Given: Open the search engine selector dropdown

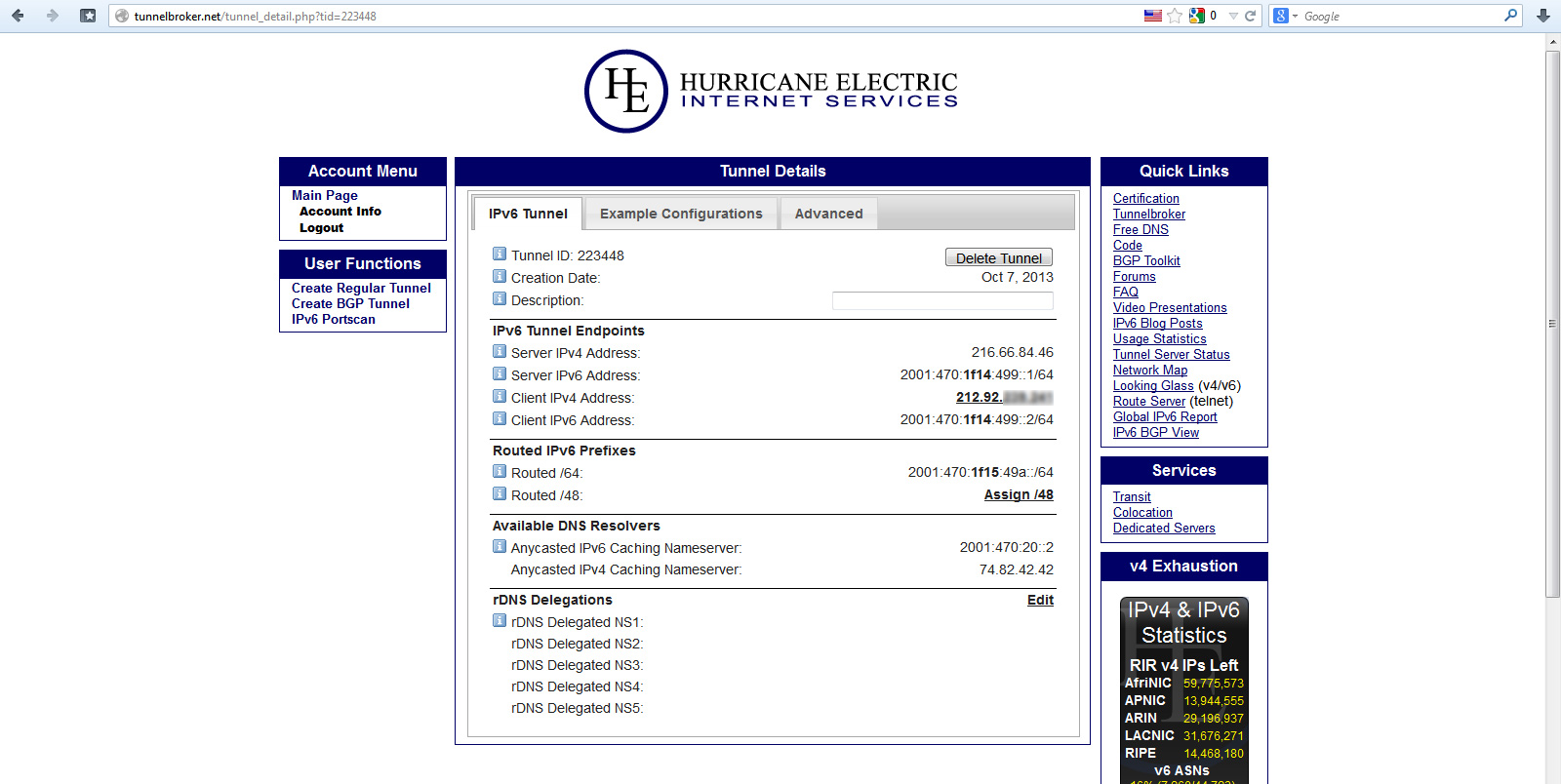Looking at the screenshot, I should pyautogui.click(x=1285, y=16).
